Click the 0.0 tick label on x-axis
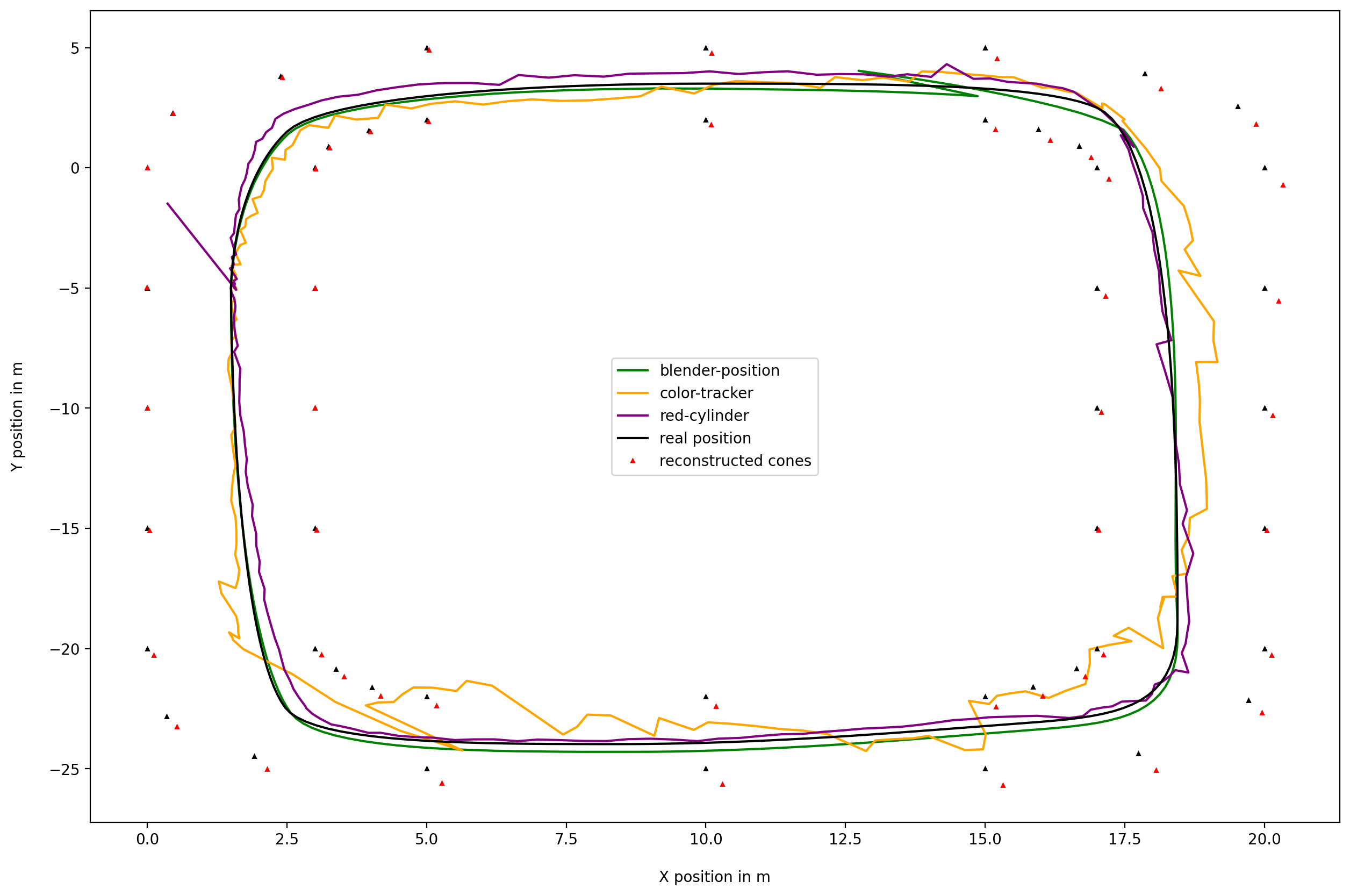This screenshot has width=1350, height=896. click(x=147, y=840)
